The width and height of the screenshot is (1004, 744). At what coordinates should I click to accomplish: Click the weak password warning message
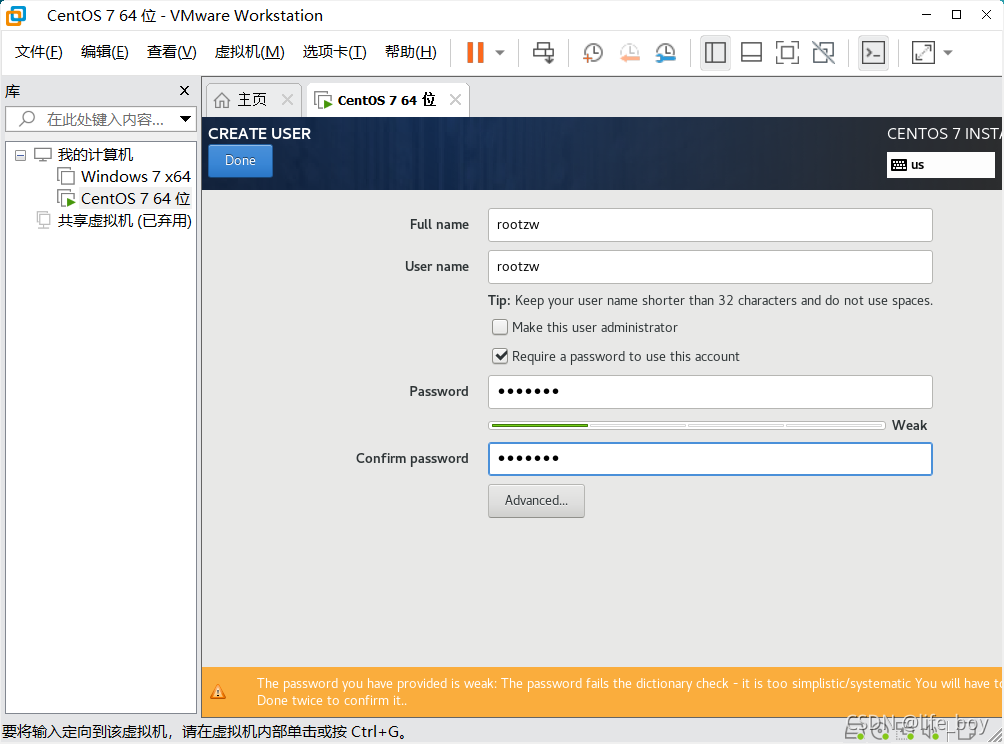(x=629, y=692)
